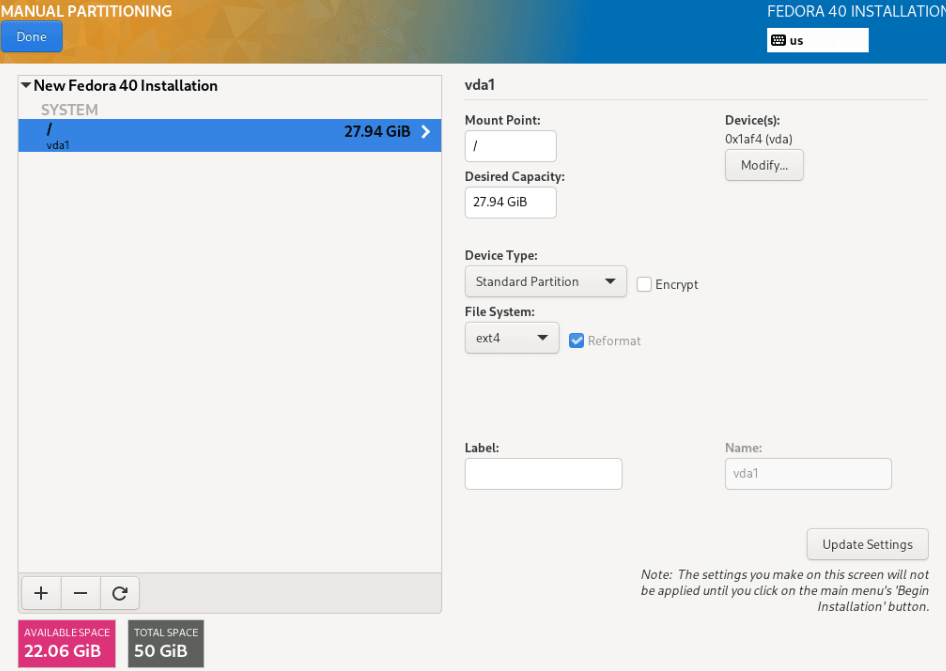946x671 pixels.
Task: Focus the Label text field
Action: [543, 474]
